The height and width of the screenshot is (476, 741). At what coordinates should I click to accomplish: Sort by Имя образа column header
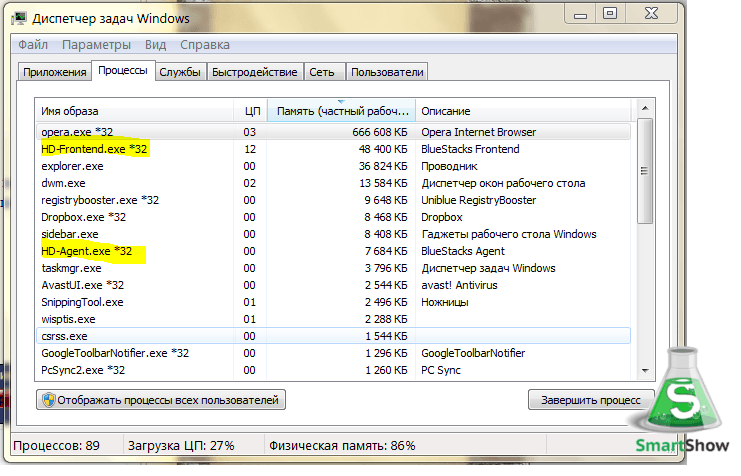[135, 111]
